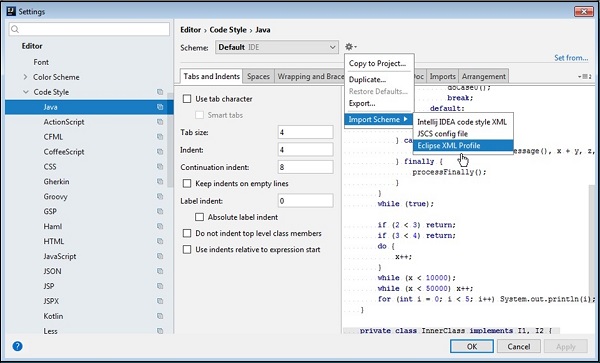The height and width of the screenshot is (363, 600).
Task: Switch to the Imports tab
Action: tap(442, 77)
